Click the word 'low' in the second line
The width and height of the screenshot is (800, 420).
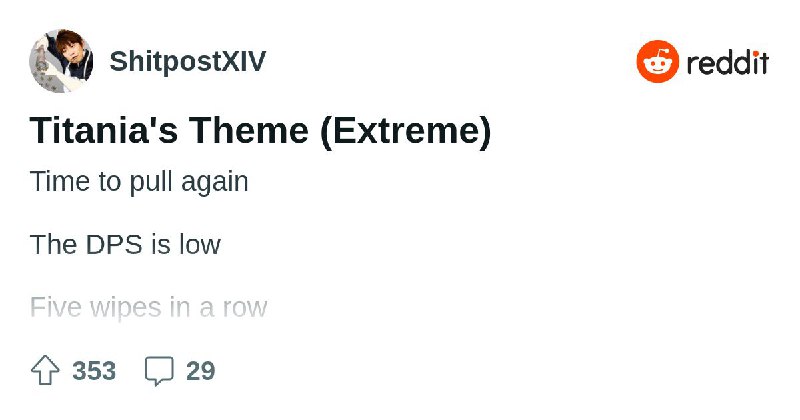(199, 244)
